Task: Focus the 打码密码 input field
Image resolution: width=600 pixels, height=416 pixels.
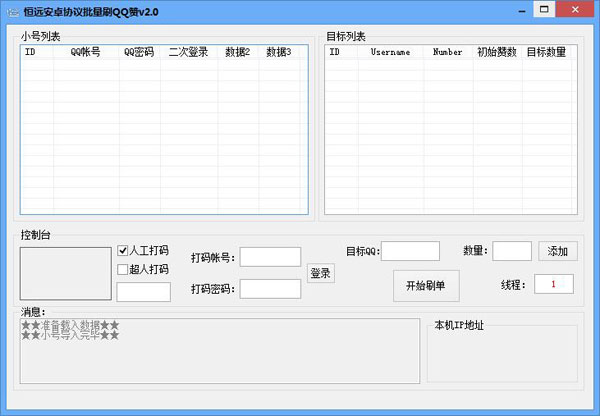Action: 270,289
